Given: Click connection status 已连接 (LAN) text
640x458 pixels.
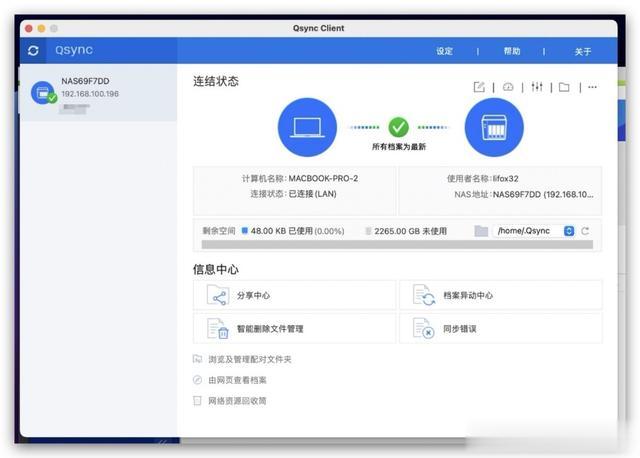Looking at the screenshot, I should 313,194.
